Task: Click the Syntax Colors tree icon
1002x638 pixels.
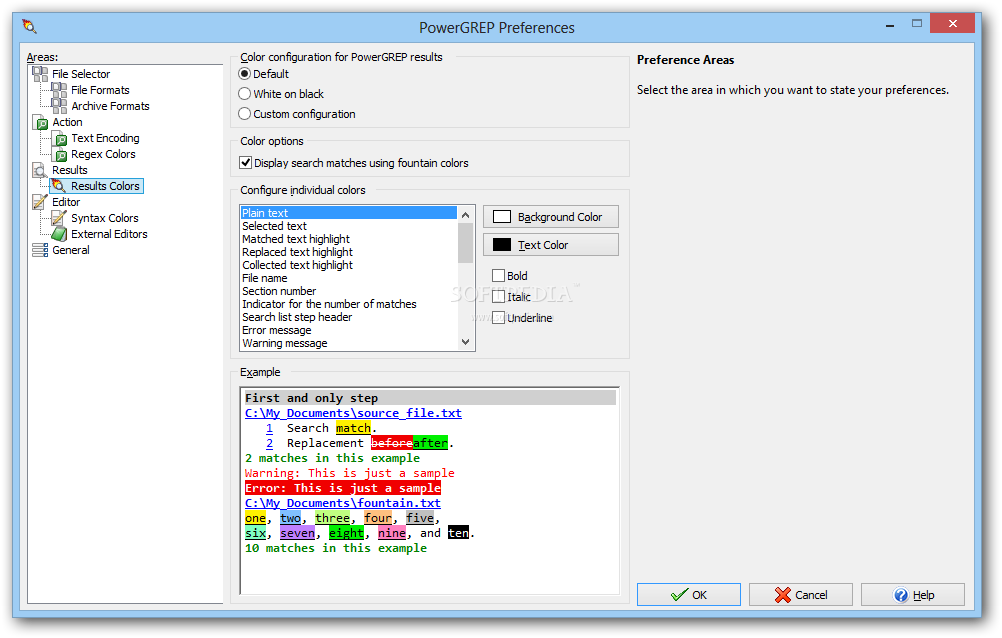Action: point(59,218)
